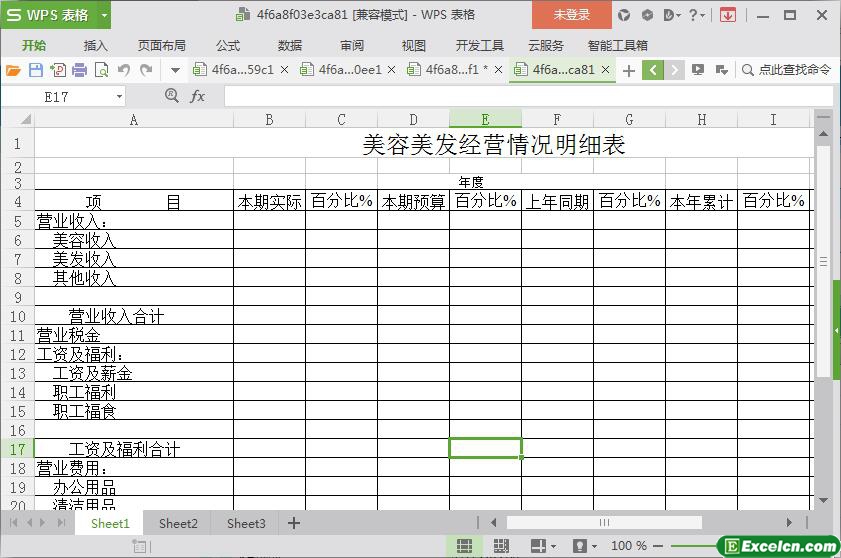Screen dimensions: 841x558
Task: Switch to the 开始 ribbon tab
Action: pyautogui.click(x=34, y=46)
